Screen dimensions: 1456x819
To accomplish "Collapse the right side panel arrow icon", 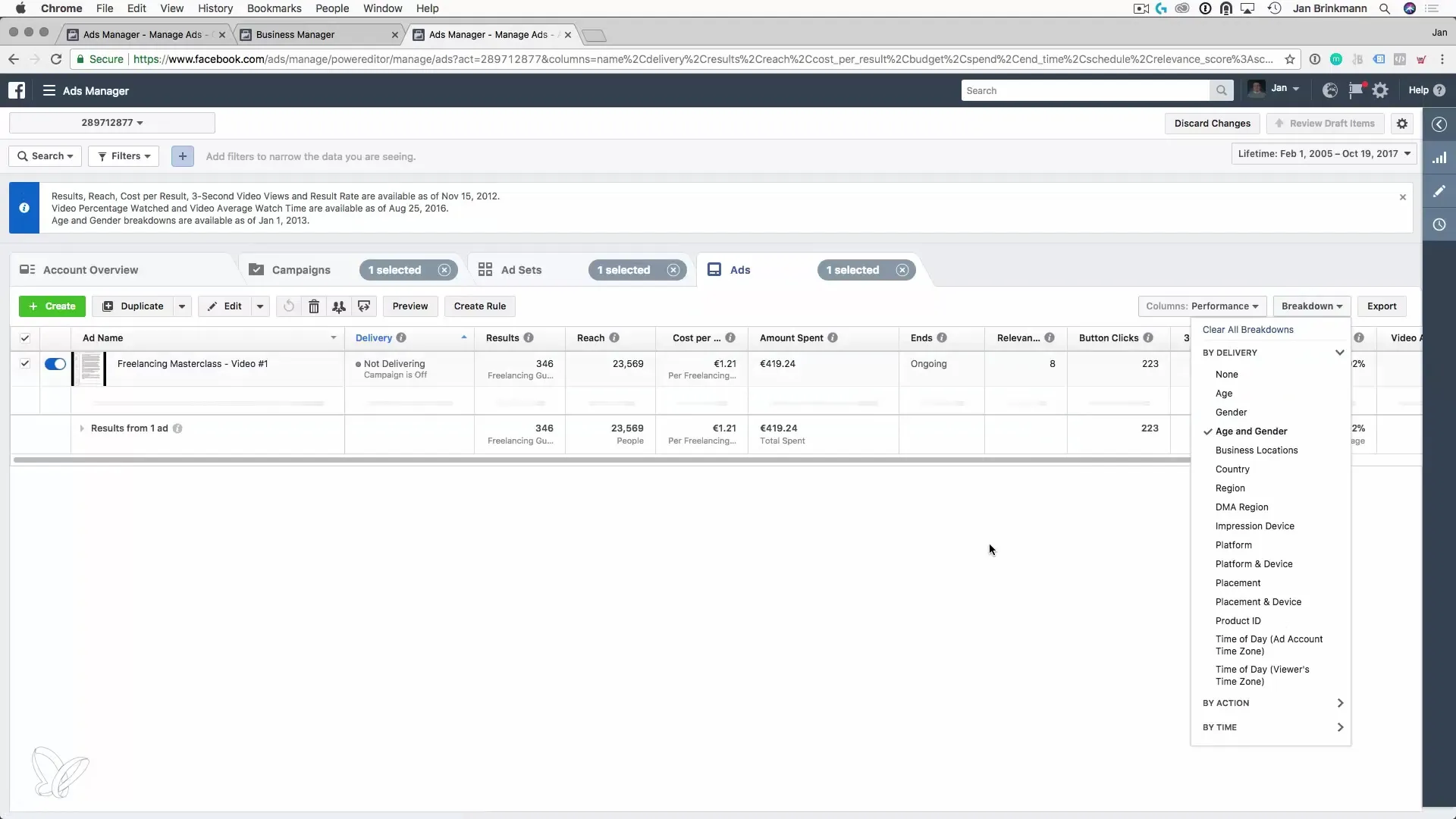I will coord(1439,124).
